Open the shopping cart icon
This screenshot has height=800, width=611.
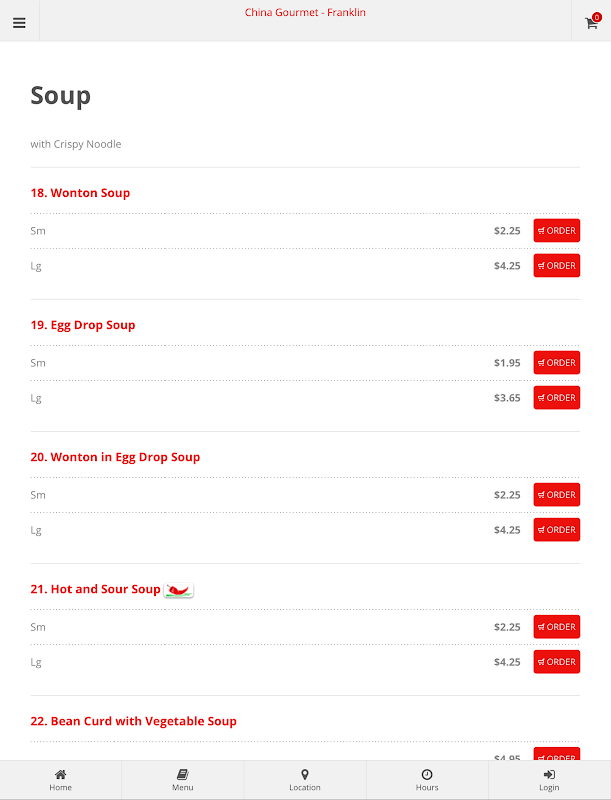(x=591, y=22)
